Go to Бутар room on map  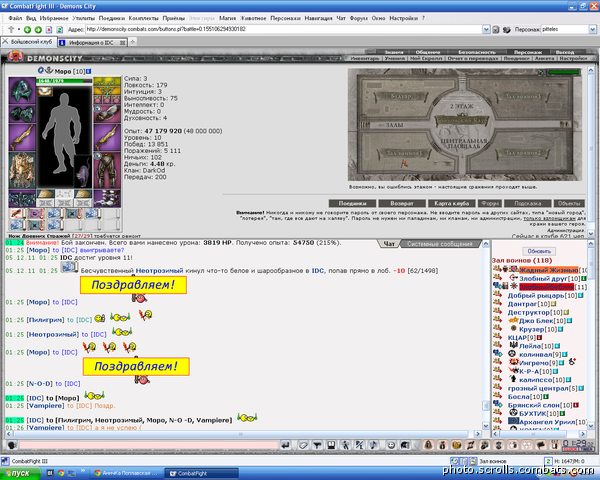[401, 96]
